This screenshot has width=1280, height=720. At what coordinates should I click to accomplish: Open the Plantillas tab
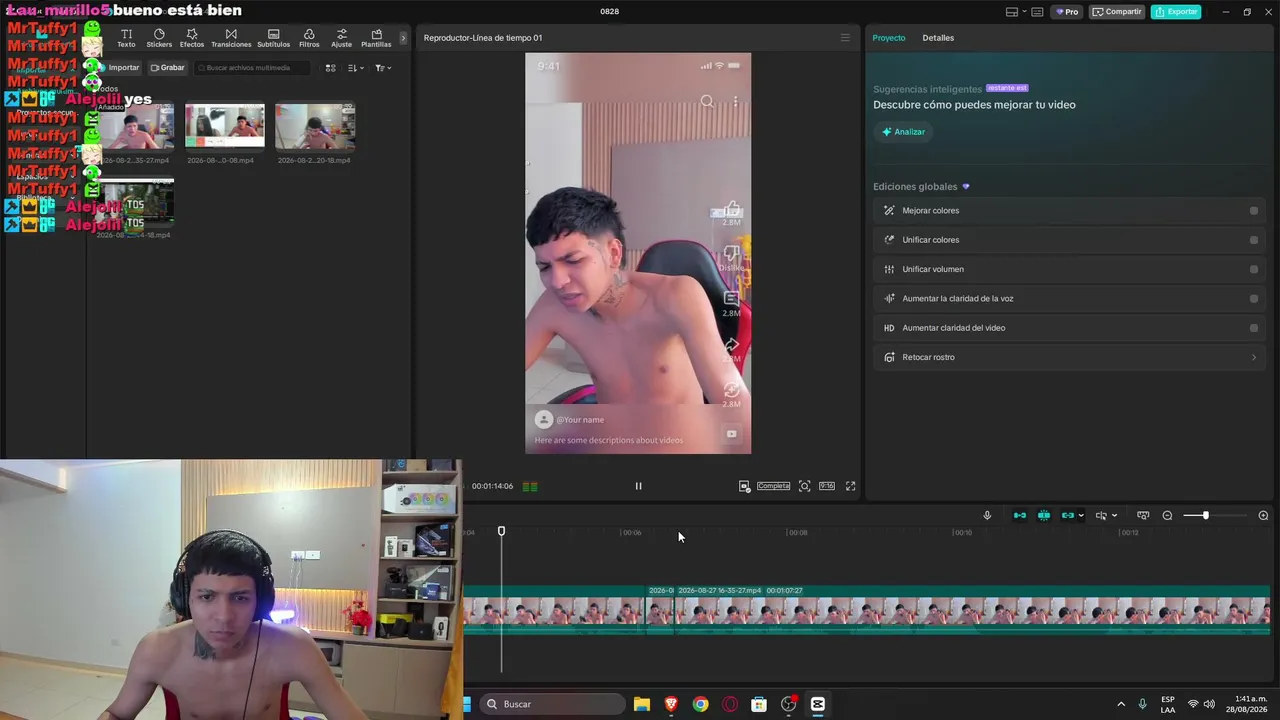tap(376, 38)
